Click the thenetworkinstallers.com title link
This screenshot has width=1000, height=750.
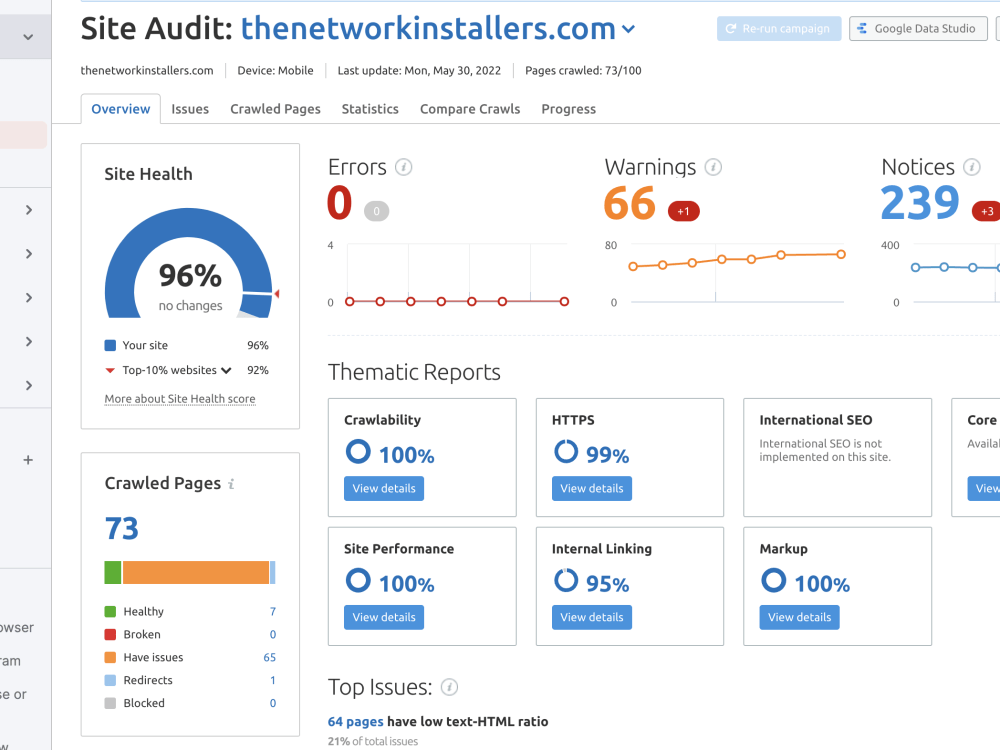(428, 29)
